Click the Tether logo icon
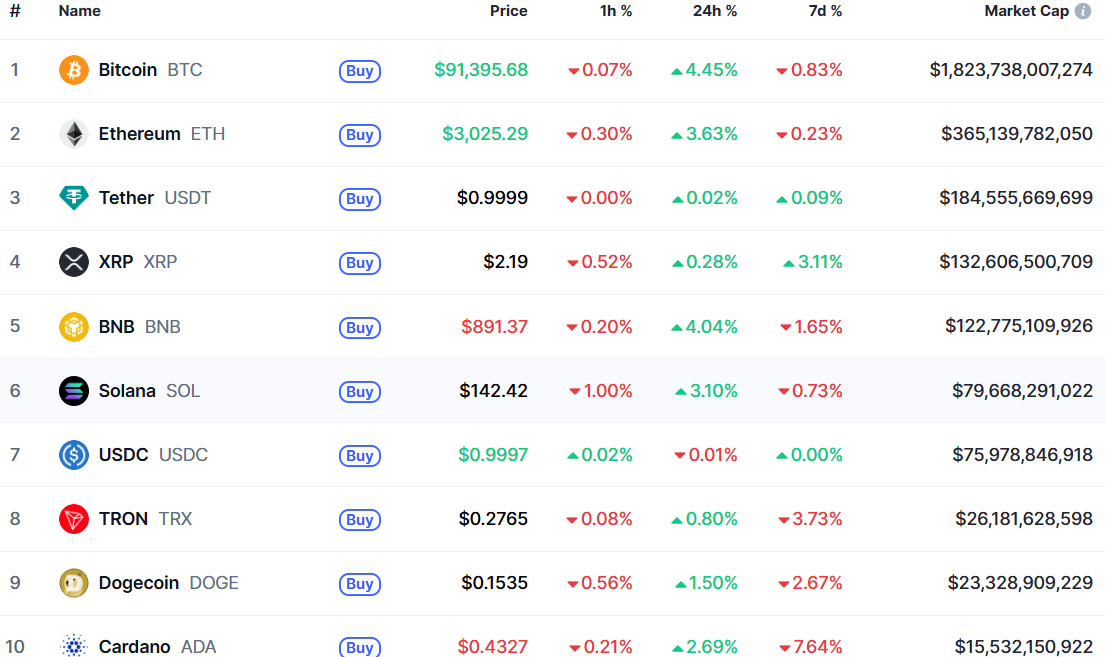The width and height of the screenshot is (1105, 657). tap(74, 198)
